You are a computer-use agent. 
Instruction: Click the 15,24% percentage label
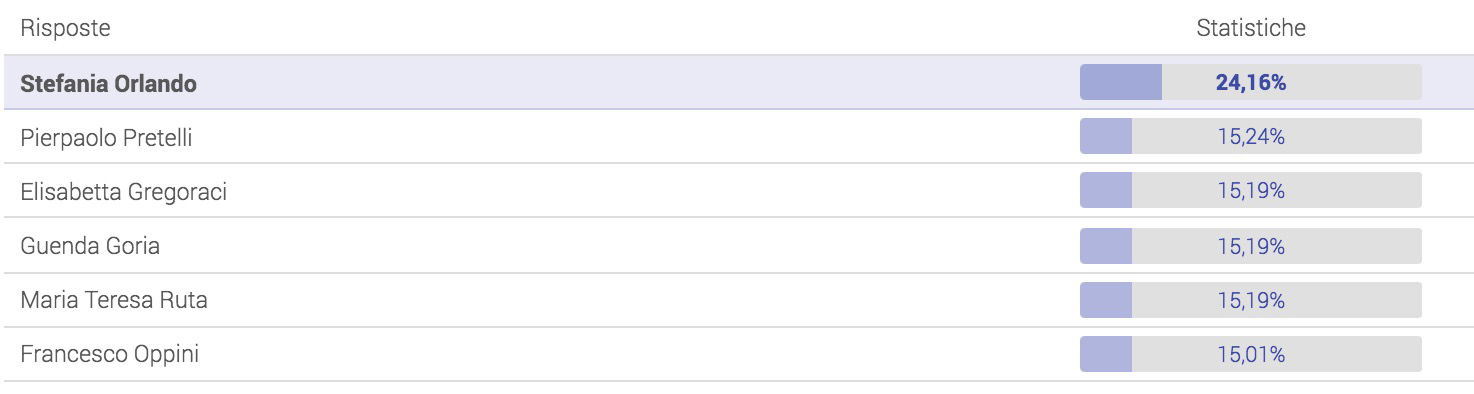(1251, 137)
